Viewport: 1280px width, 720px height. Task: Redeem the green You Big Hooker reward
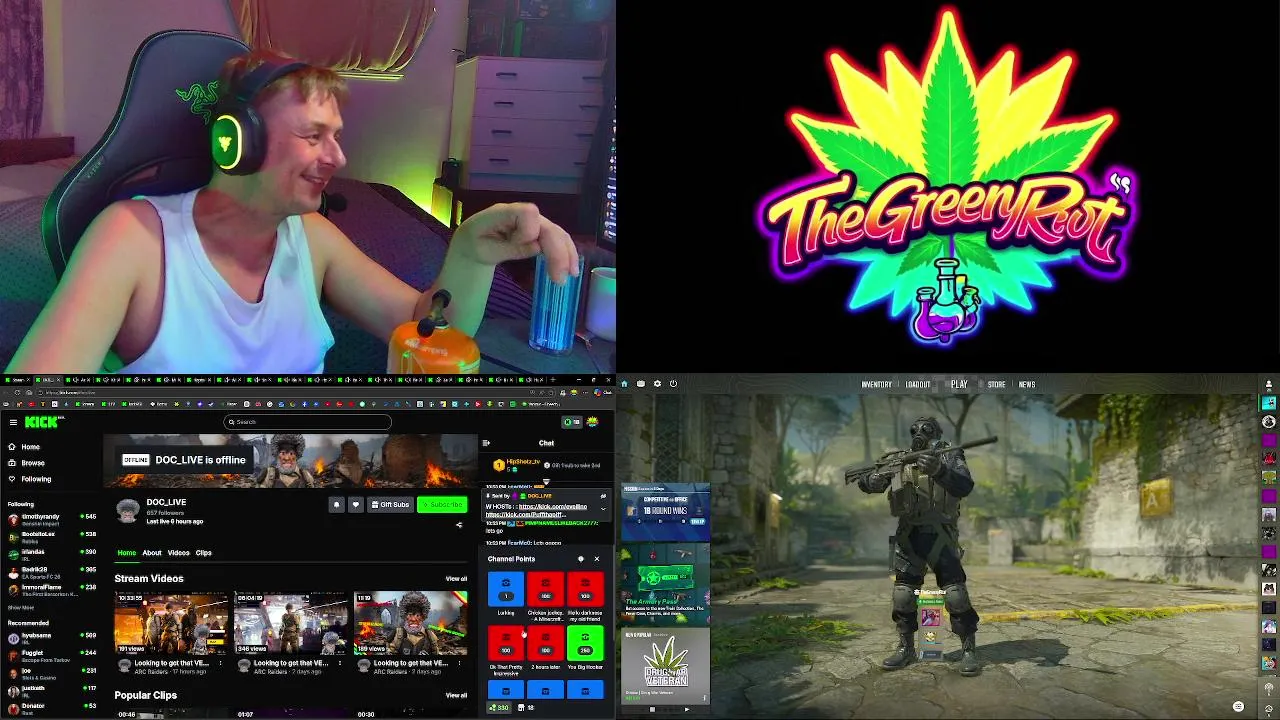[x=585, y=643]
